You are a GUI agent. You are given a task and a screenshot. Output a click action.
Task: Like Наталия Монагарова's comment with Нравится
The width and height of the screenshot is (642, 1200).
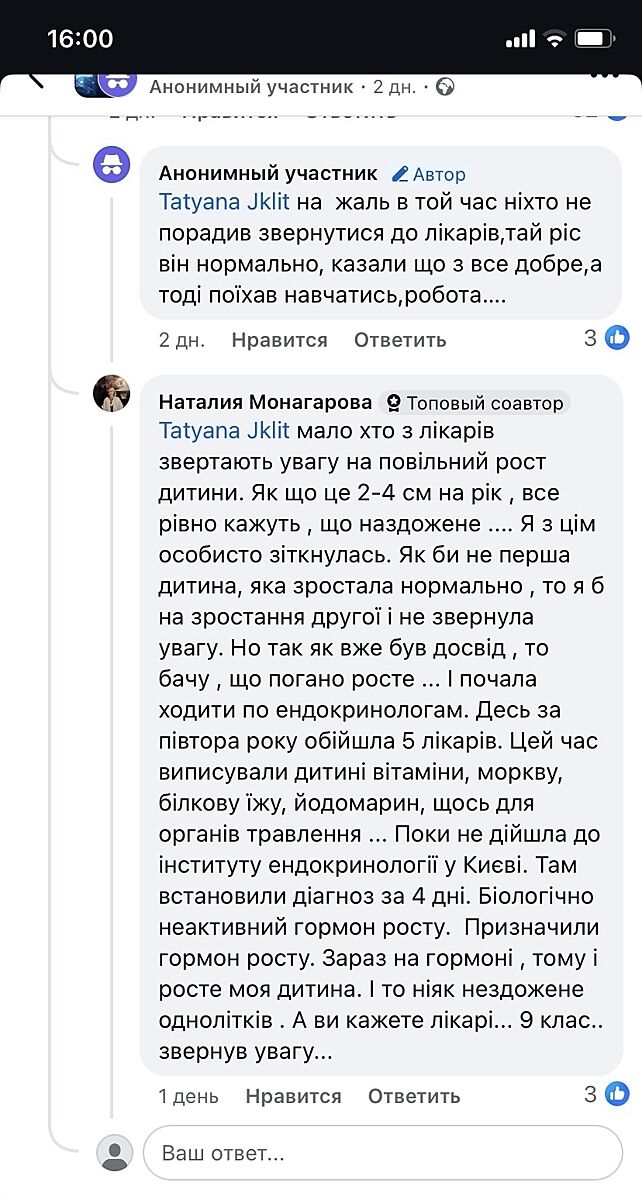[293, 1096]
